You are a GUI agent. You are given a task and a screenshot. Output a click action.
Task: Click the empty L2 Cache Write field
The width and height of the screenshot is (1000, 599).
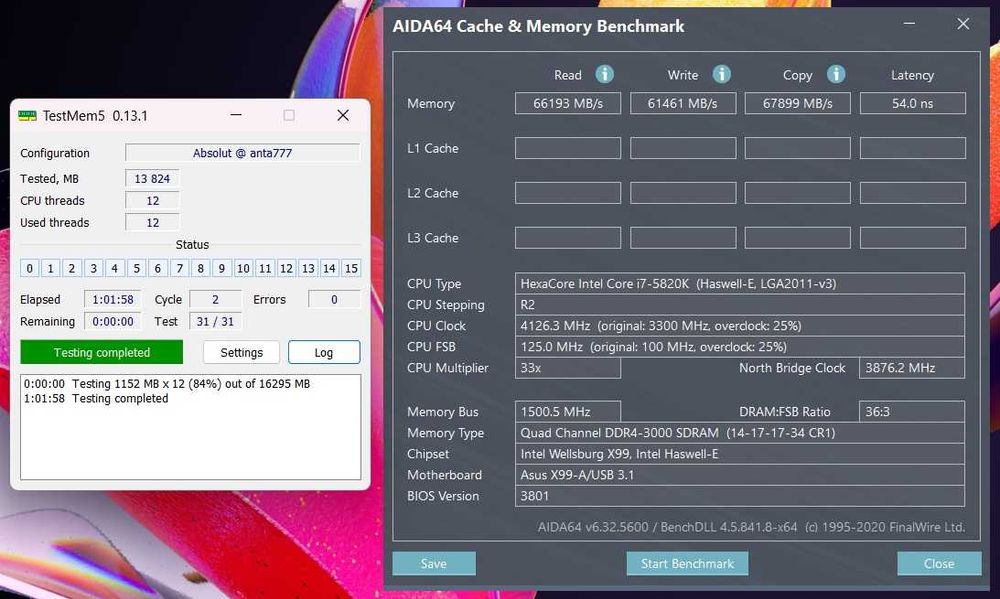click(683, 193)
